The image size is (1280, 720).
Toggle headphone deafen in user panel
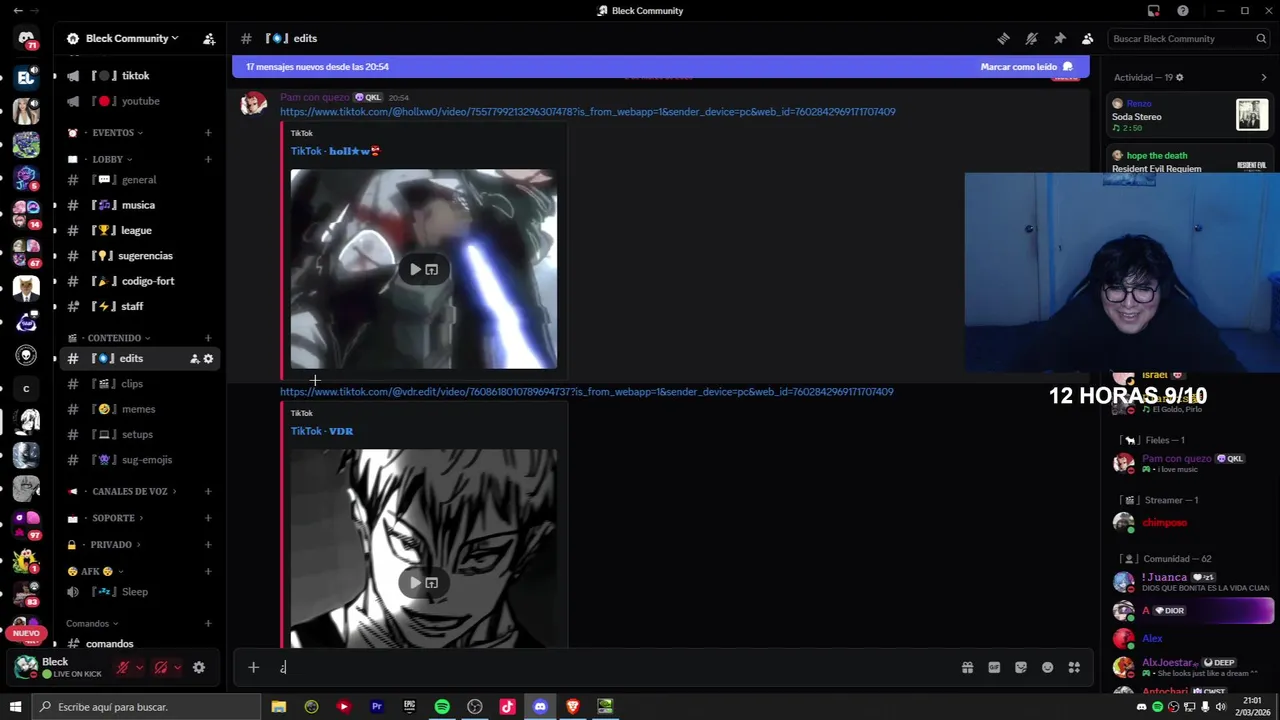(x=160, y=668)
